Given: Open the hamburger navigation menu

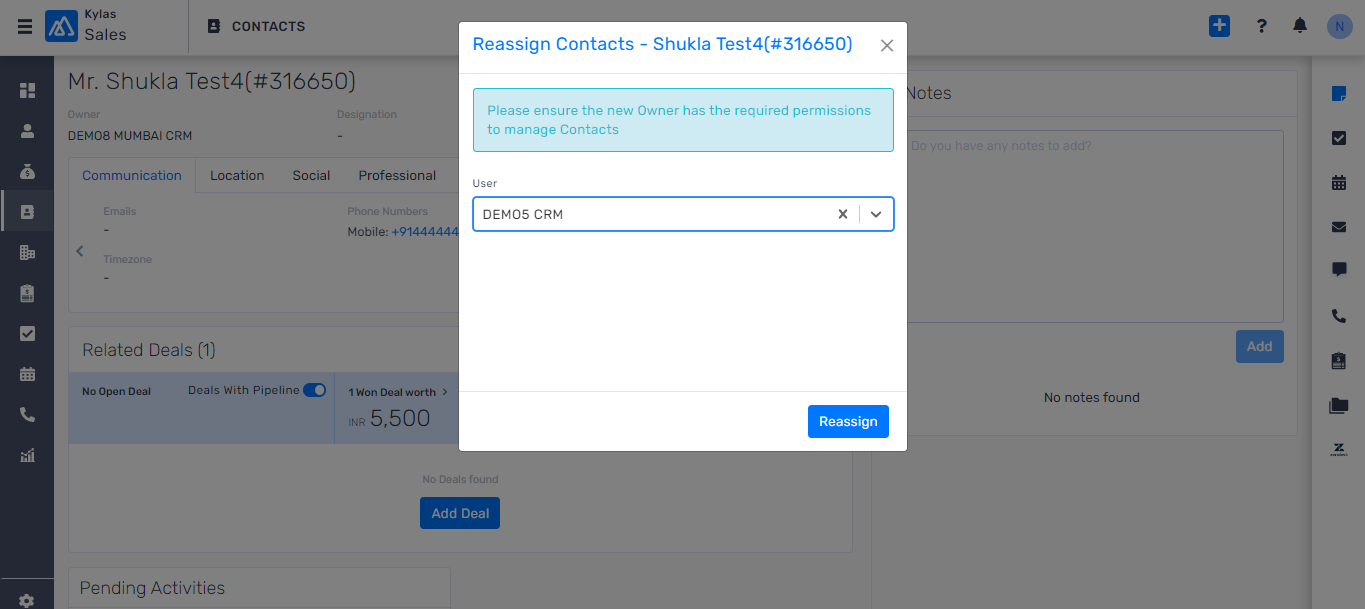Looking at the screenshot, I should tap(25, 27).
